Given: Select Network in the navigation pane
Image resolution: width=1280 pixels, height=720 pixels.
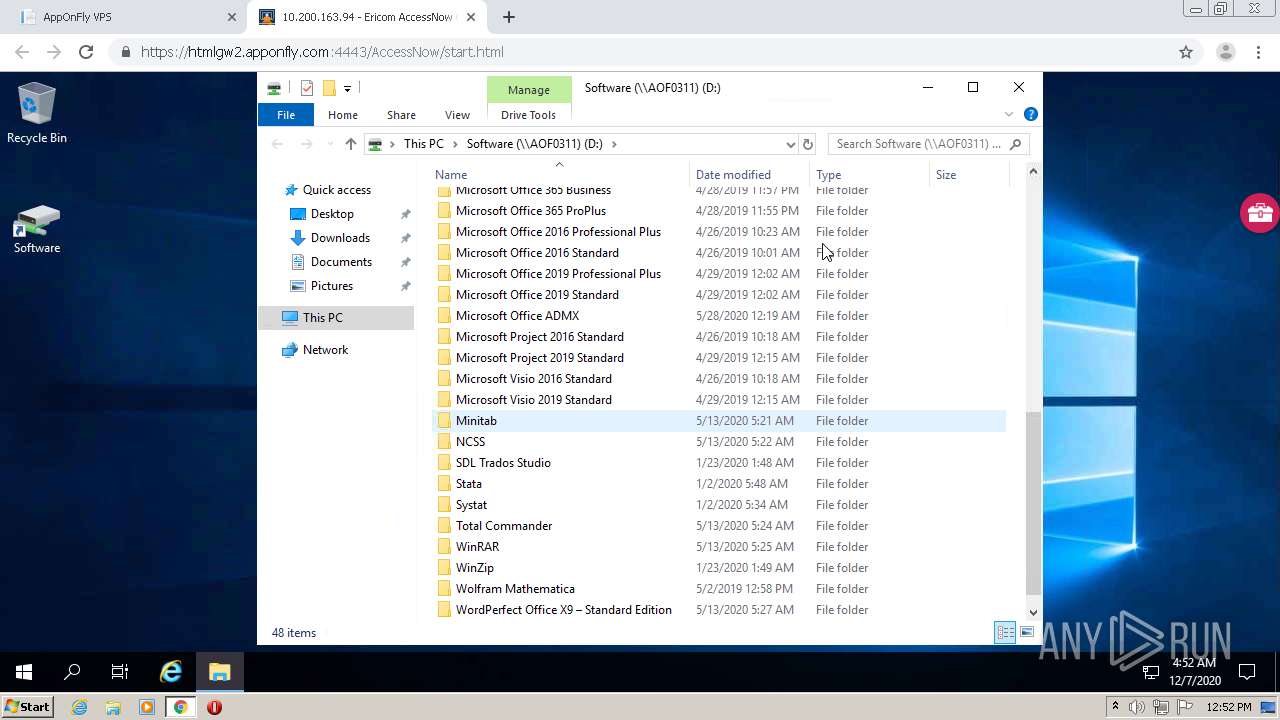Looking at the screenshot, I should tap(325, 350).
